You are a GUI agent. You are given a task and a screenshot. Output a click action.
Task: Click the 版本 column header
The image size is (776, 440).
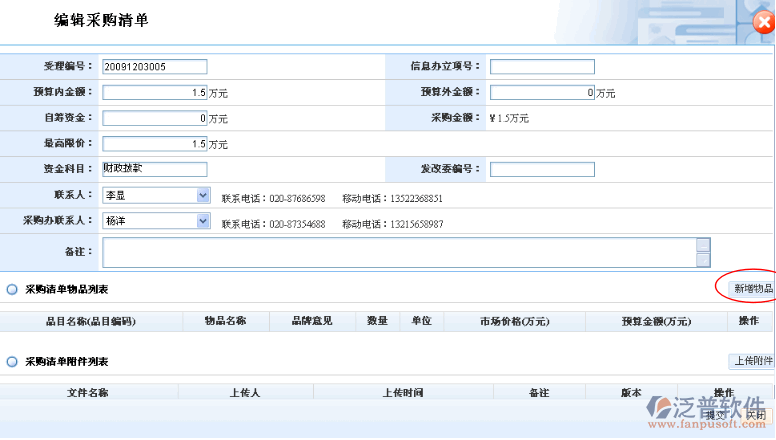(631, 392)
